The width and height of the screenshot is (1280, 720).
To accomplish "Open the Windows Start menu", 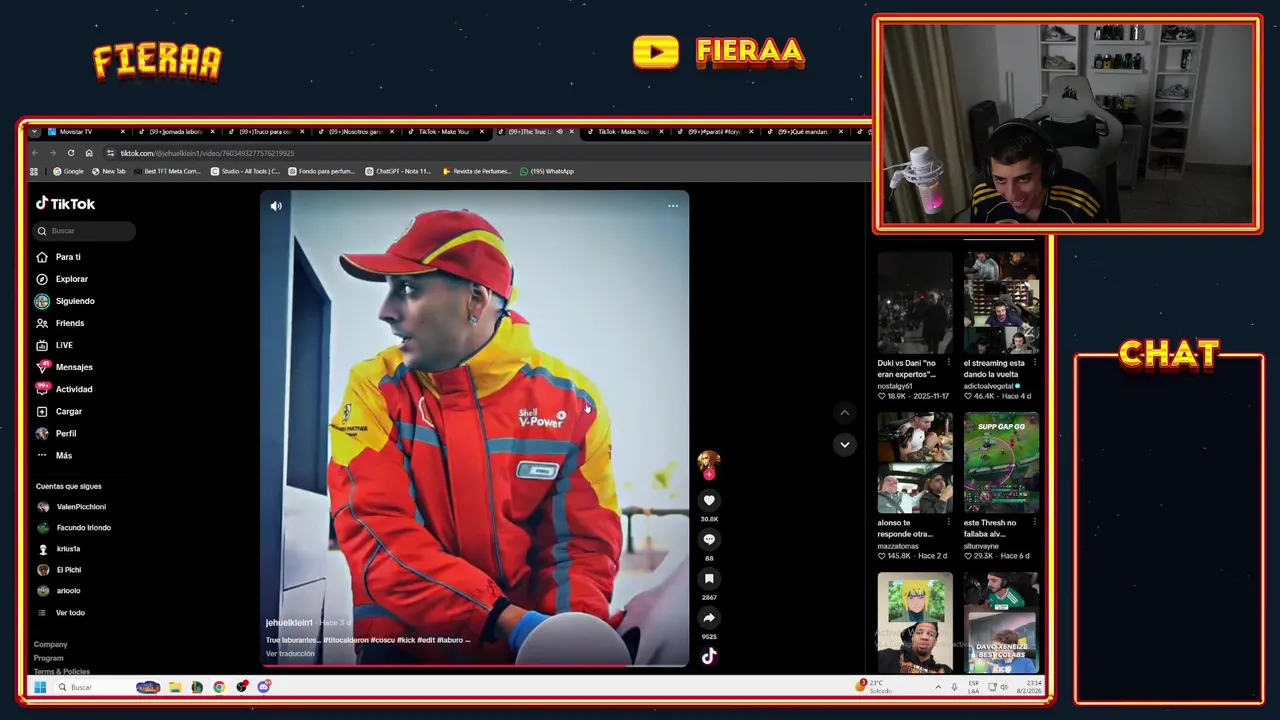I will click(40, 687).
